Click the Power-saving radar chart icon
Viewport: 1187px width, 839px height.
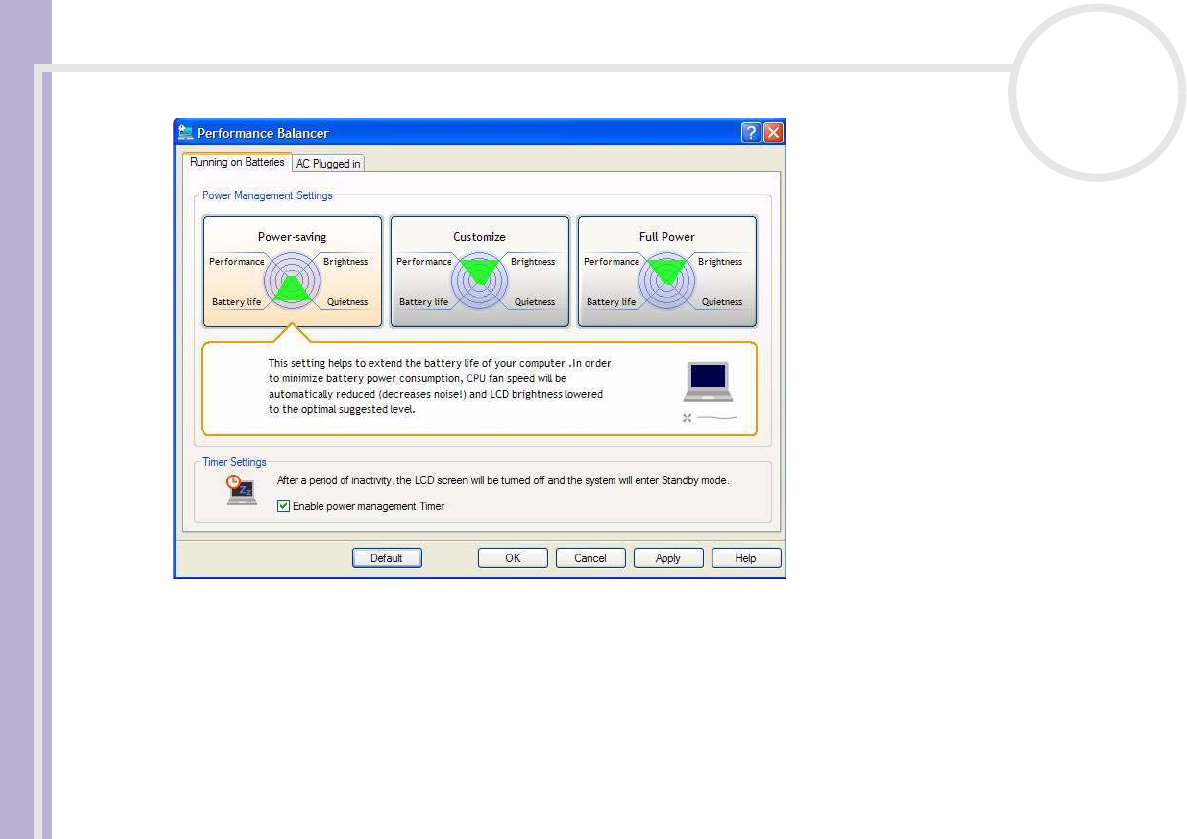tap(292, 281)
